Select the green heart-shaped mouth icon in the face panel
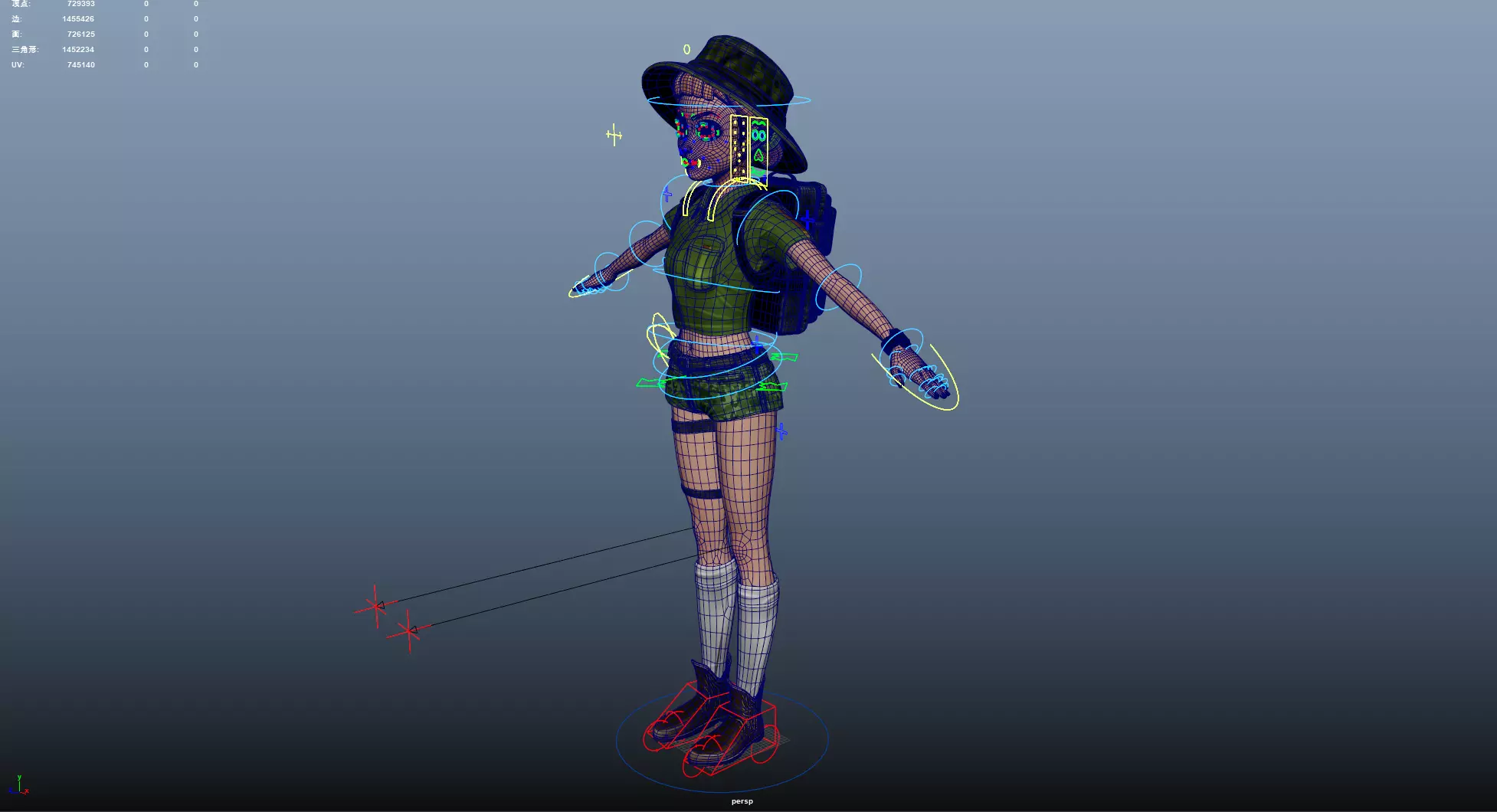This screenshot has width=1497, height=812. pyautogui.click(x=758, y=156)
